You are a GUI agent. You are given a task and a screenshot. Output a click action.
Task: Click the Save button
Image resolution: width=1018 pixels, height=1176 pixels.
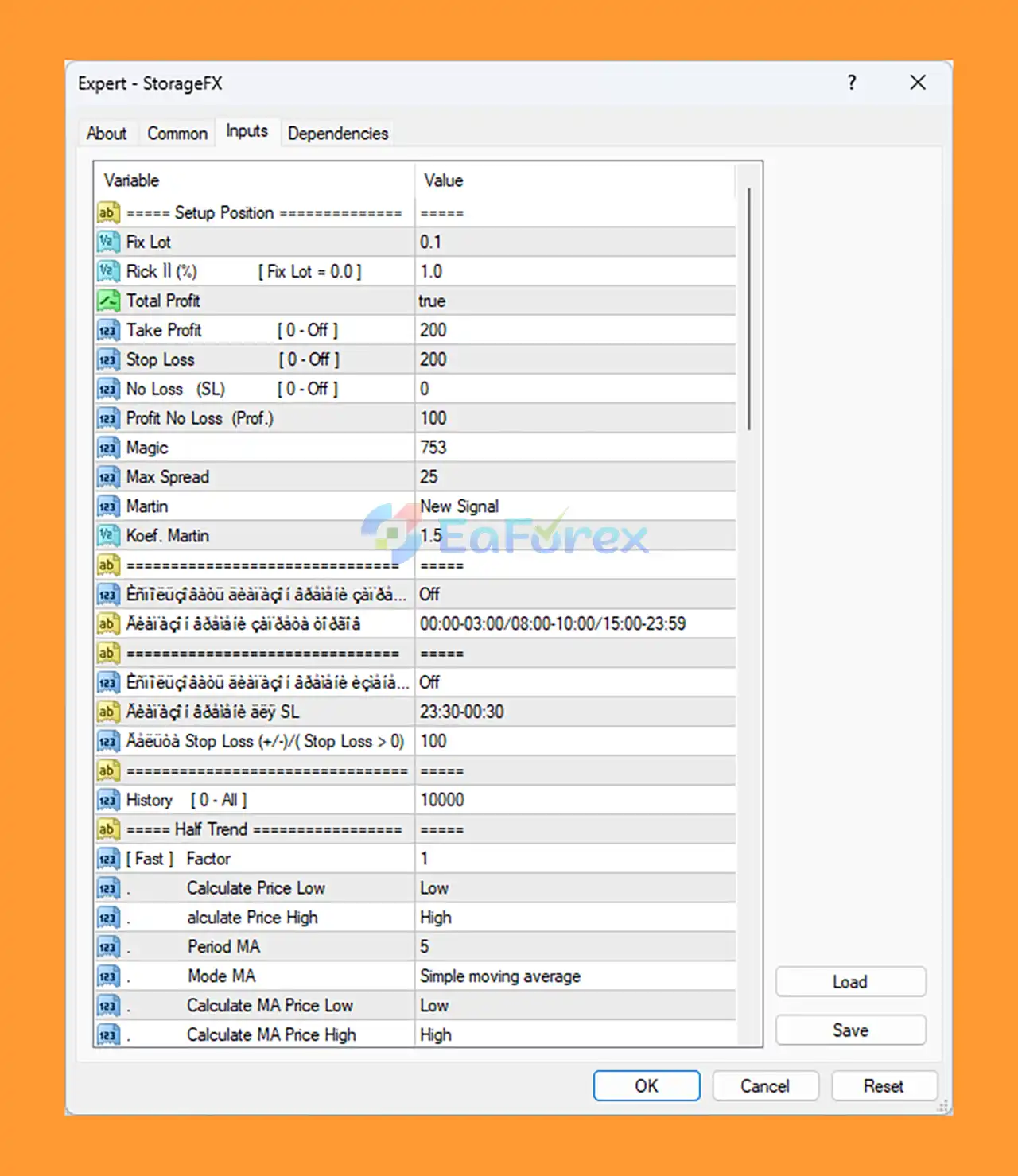coord(850,1030)
